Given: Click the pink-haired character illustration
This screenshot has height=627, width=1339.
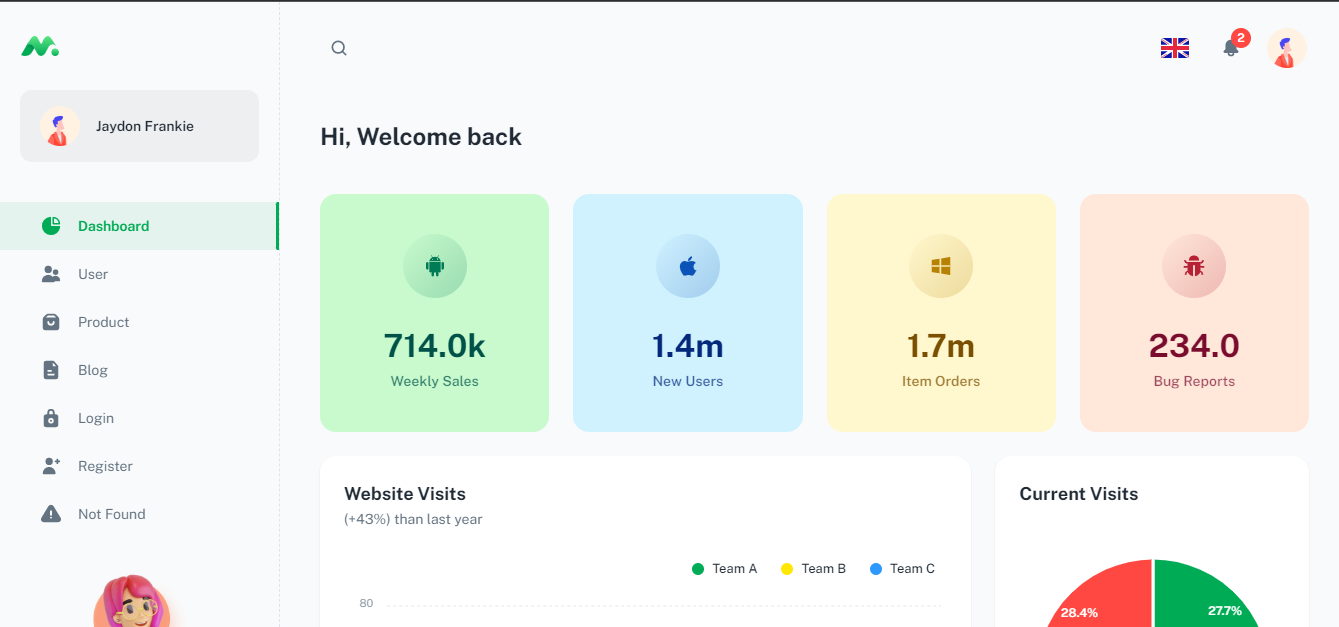Looking at the screenshot, I should (132, 601).
